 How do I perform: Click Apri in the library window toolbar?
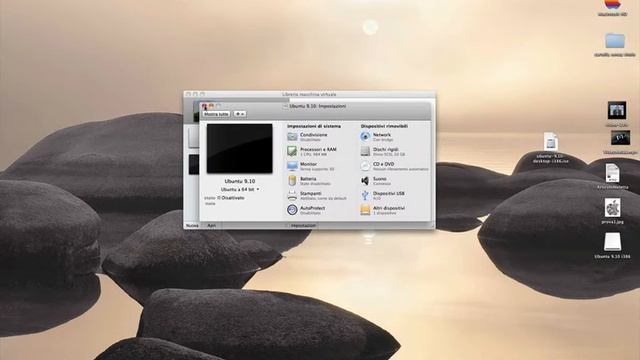[211, 225]
